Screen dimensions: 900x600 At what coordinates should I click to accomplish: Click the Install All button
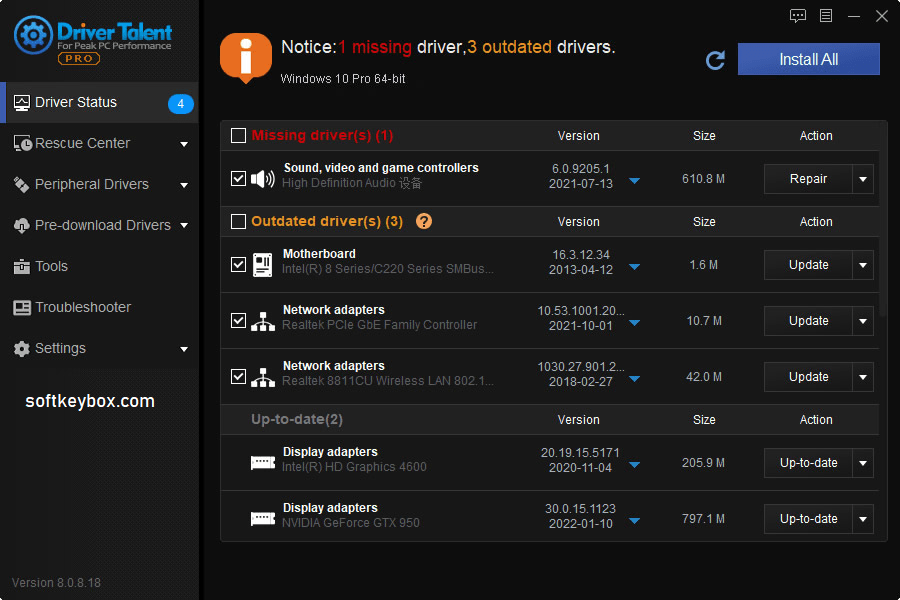click(x=808, y=59)
